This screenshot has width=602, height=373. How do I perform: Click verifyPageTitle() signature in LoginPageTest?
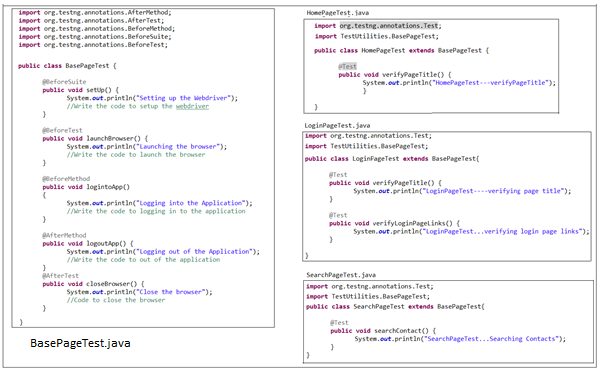[385, 183]
